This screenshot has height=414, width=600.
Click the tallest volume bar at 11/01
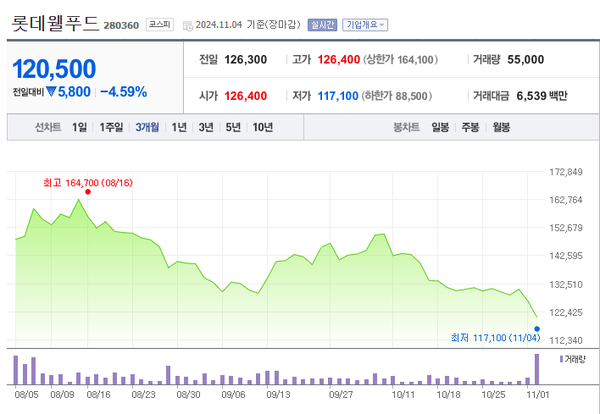537,369
